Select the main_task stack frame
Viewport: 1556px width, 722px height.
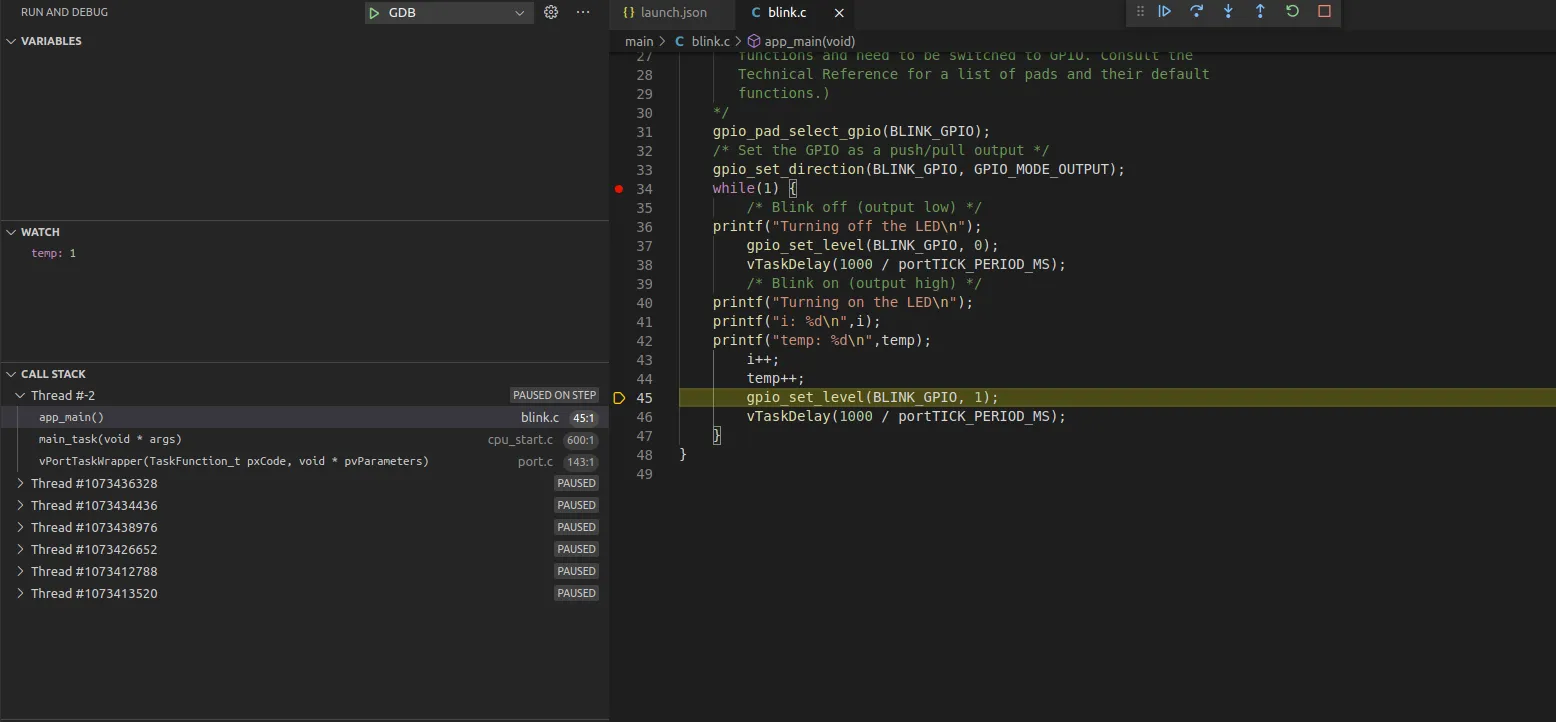[x=110, y=440]
